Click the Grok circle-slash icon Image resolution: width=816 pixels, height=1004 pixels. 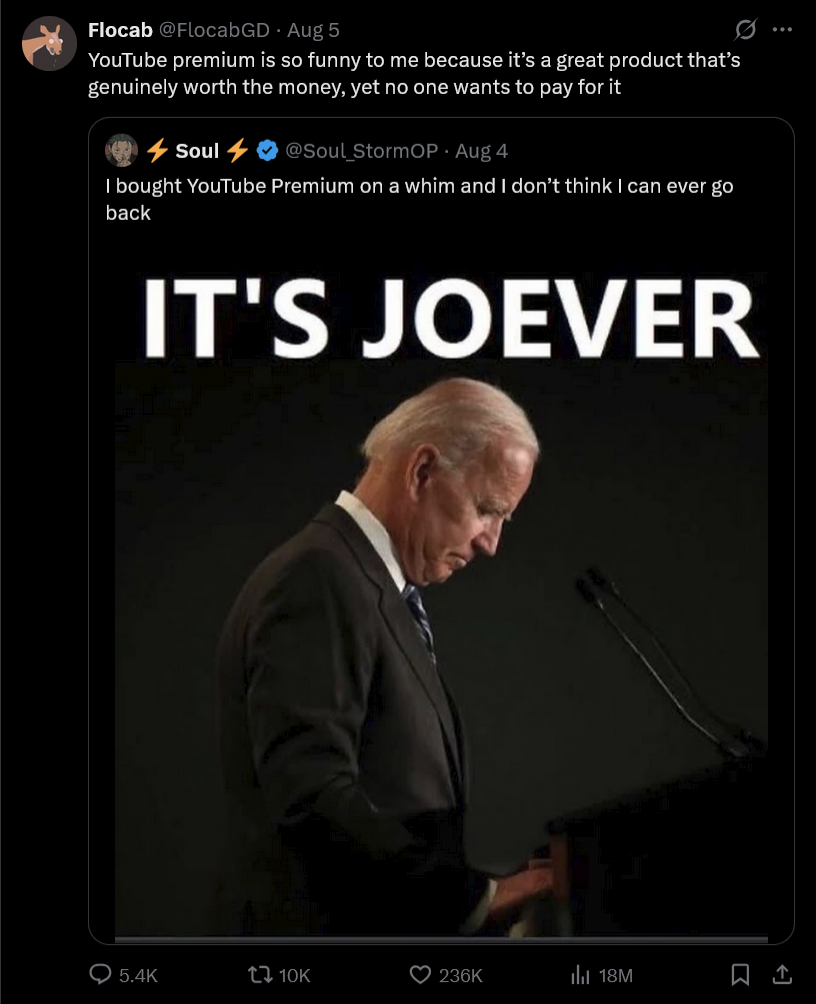[x=746, y=29]
